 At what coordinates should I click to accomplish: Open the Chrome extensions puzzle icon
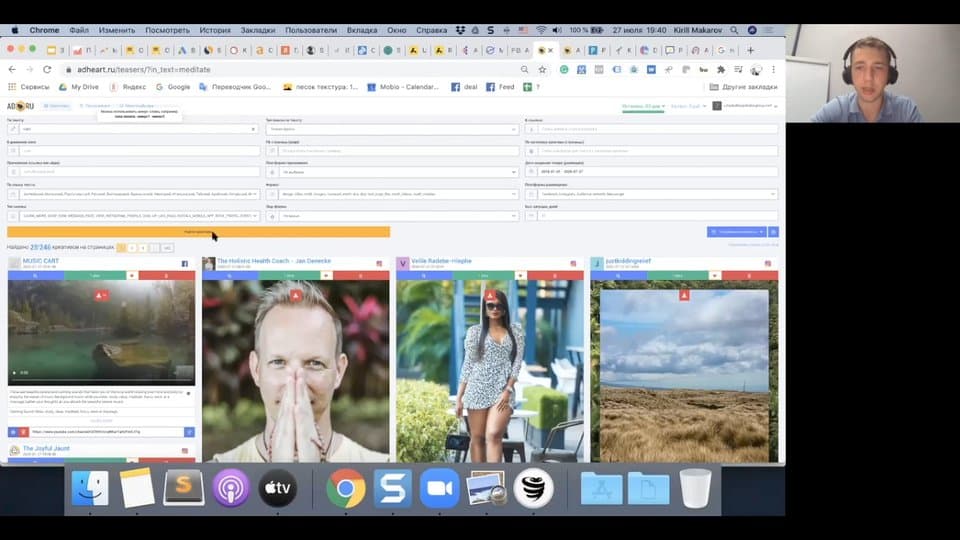pos(721,70)
